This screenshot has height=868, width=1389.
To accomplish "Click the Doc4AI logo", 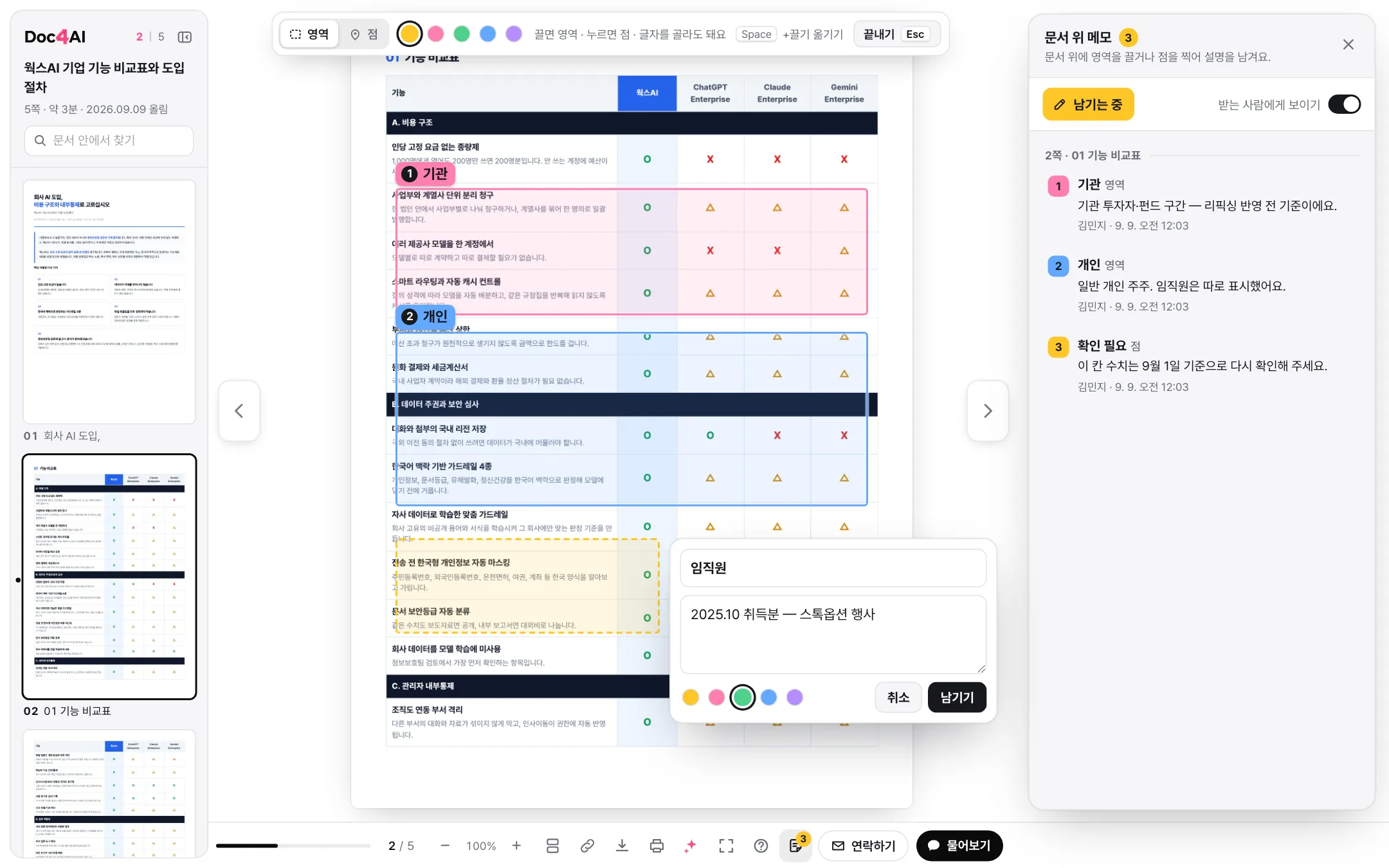I will pos(55,37).
